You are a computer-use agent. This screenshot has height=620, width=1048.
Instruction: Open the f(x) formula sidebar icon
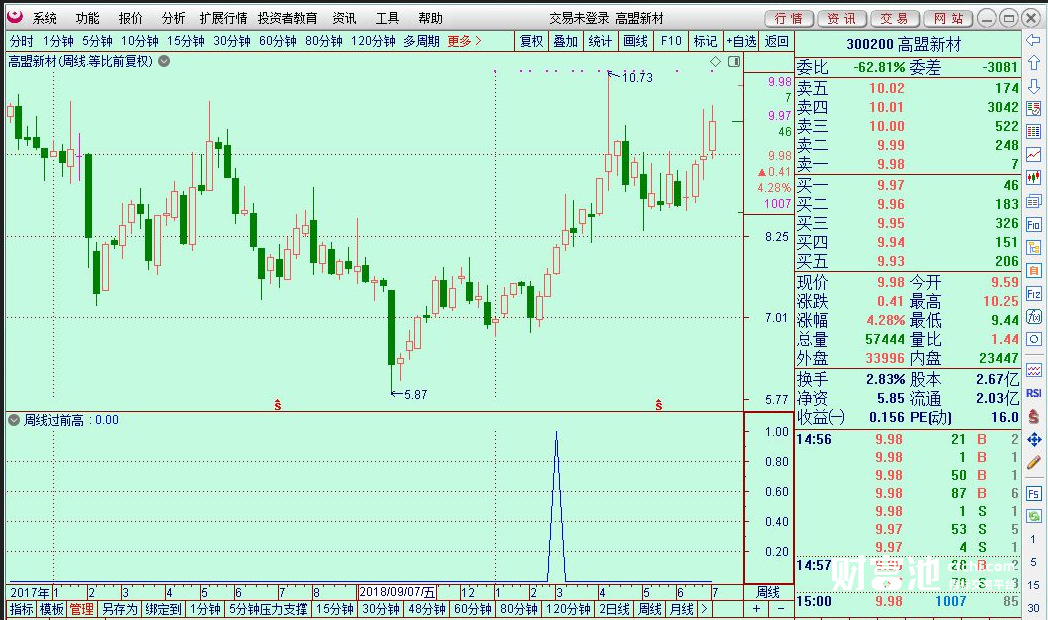1034,316
